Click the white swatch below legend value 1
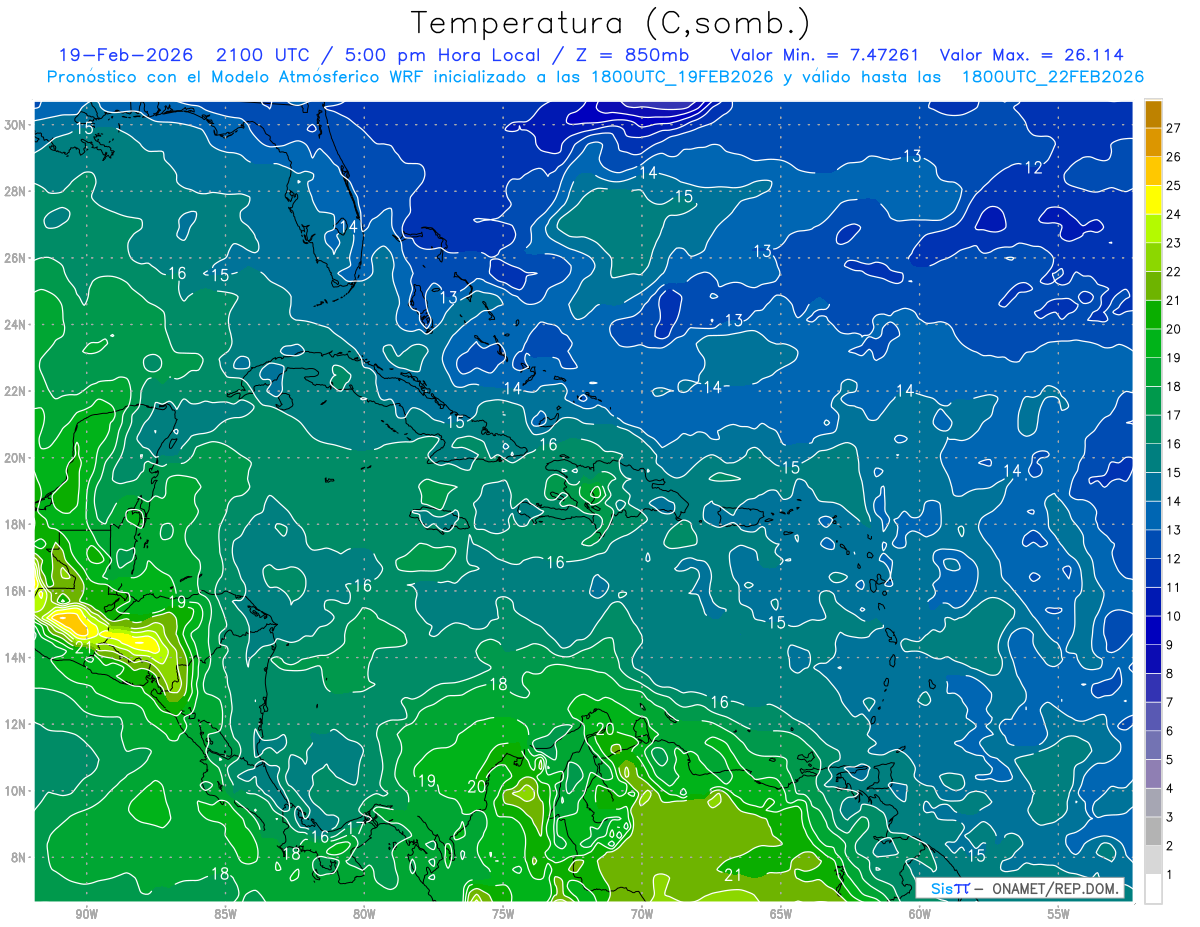 tap(1153, 889)
